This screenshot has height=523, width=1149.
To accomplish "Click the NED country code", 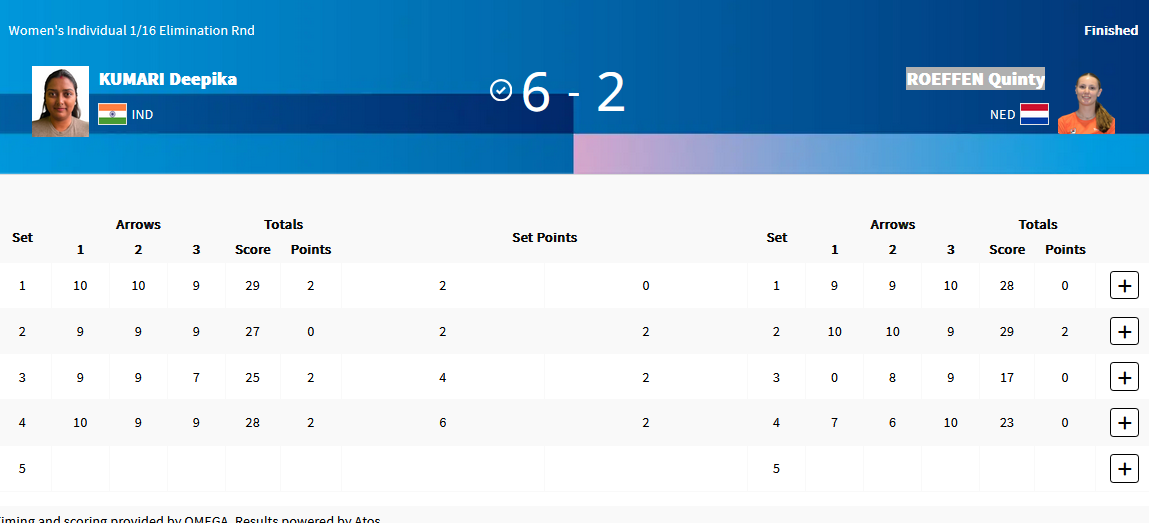I will [1002, 115].
